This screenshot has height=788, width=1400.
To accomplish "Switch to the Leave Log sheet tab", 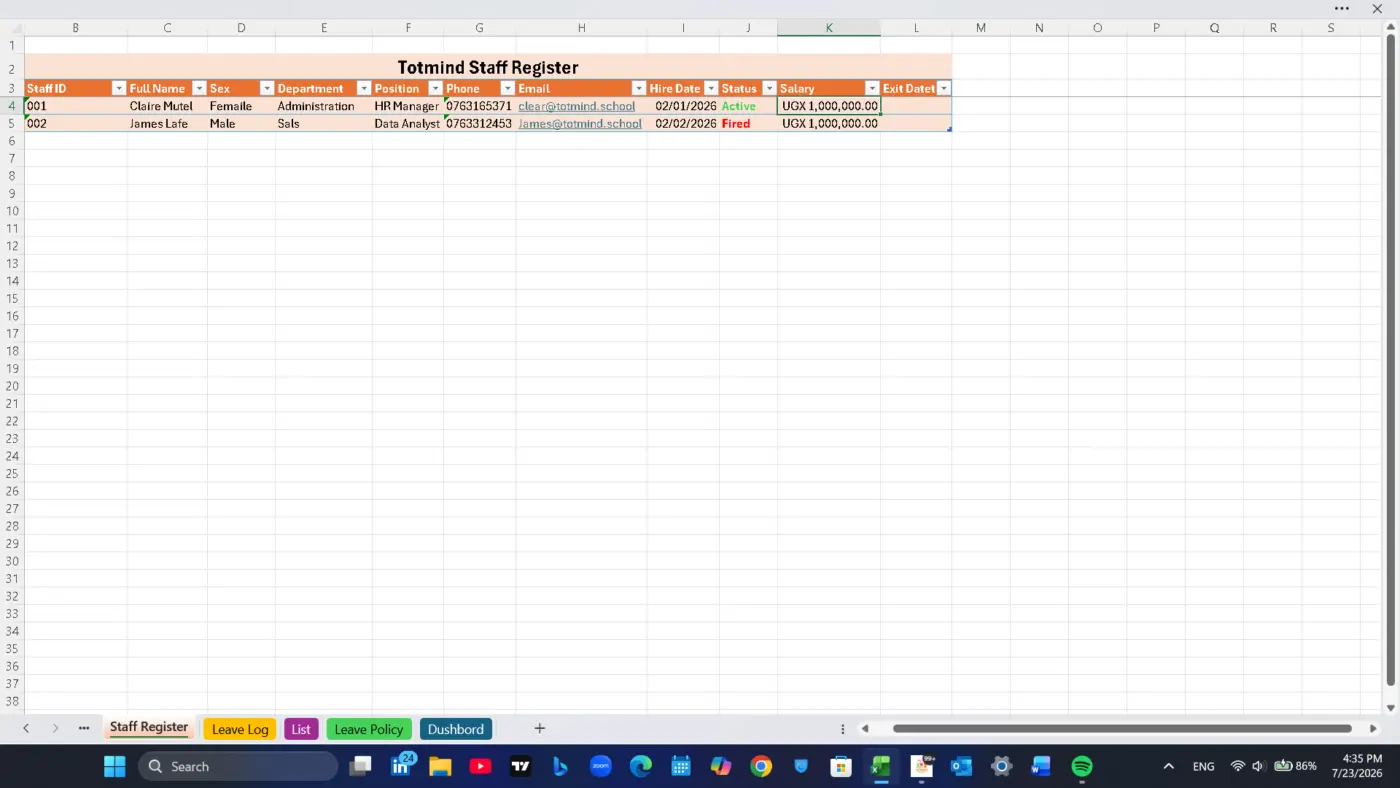I will [x=240, y=729].
